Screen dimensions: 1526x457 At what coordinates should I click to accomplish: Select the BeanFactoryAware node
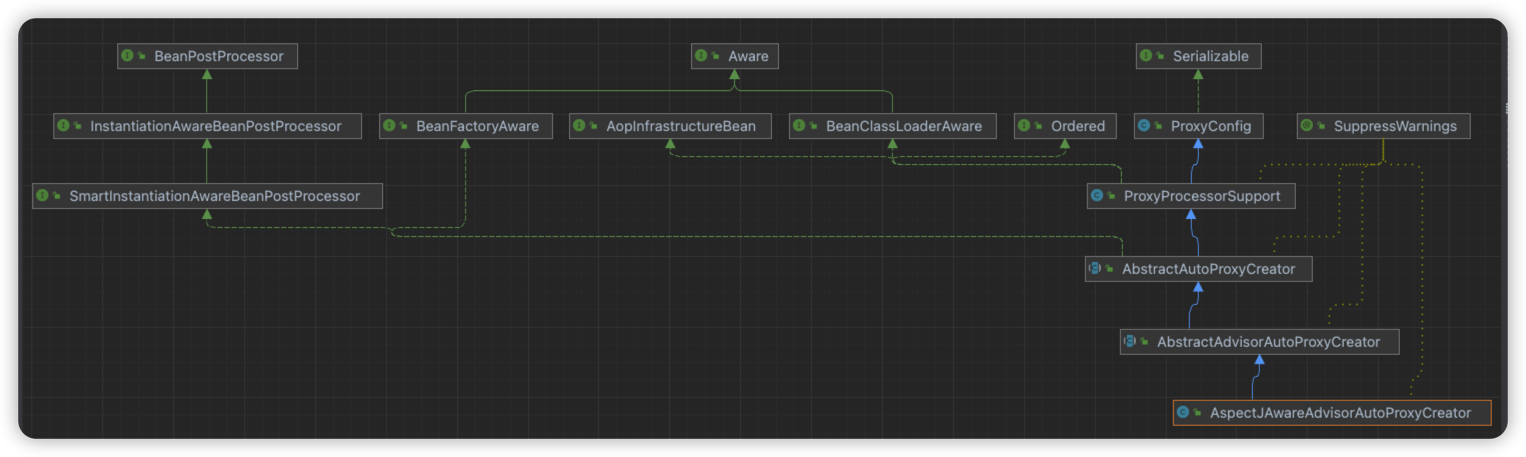tap(466, 127)
